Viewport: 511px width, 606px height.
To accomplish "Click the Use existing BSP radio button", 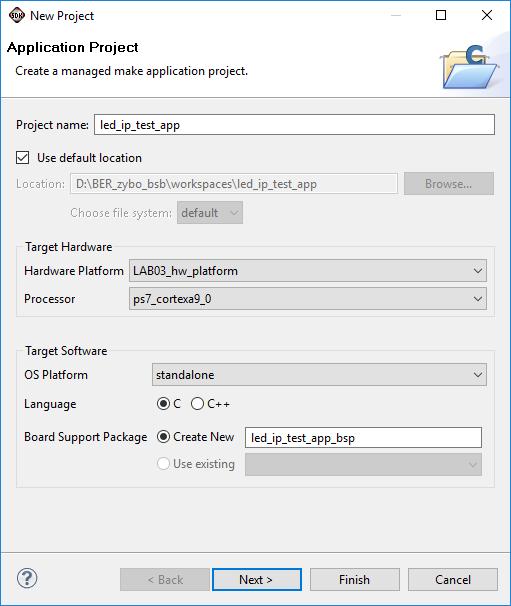I will point(164,463).
